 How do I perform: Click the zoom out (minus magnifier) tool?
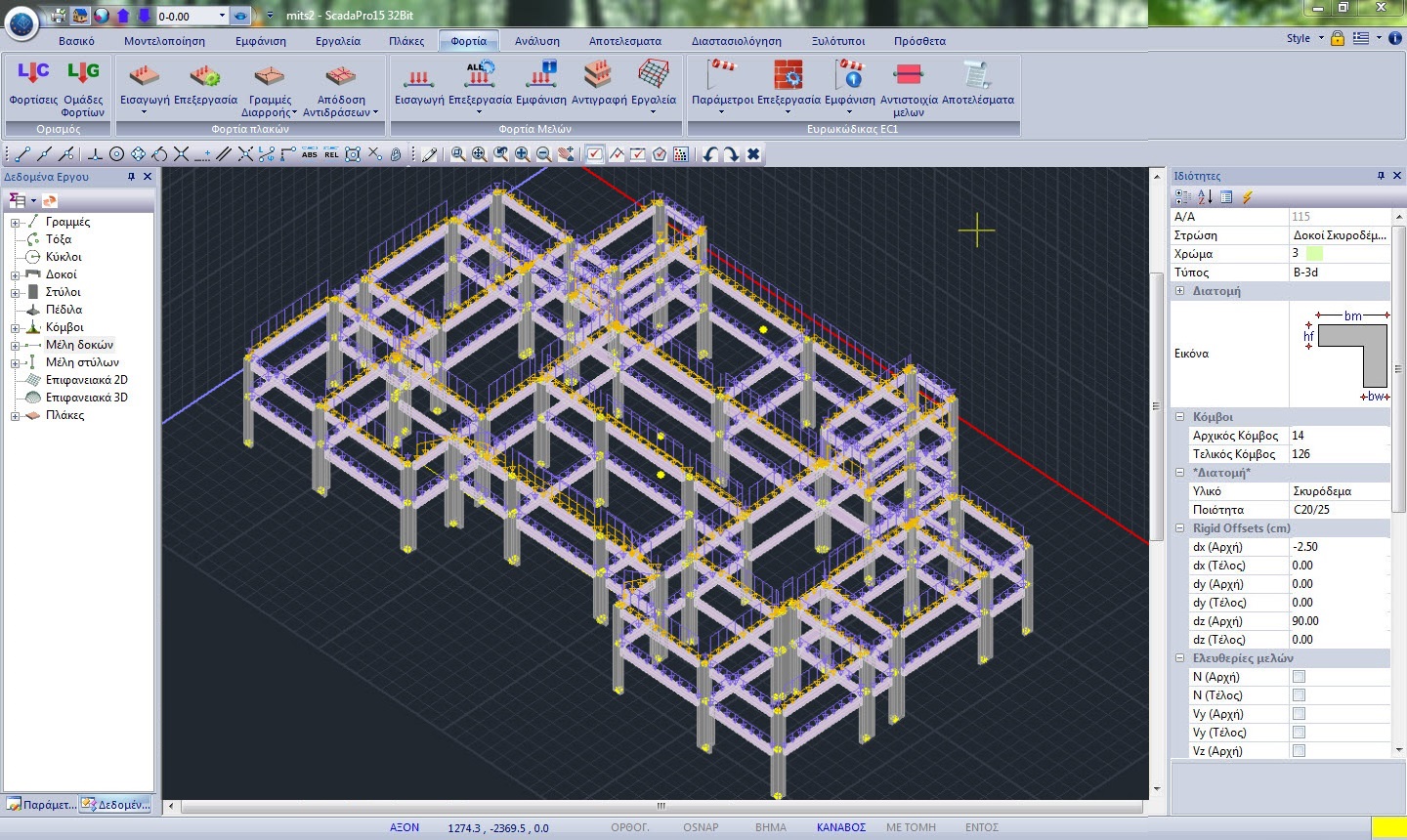(544, 154)
